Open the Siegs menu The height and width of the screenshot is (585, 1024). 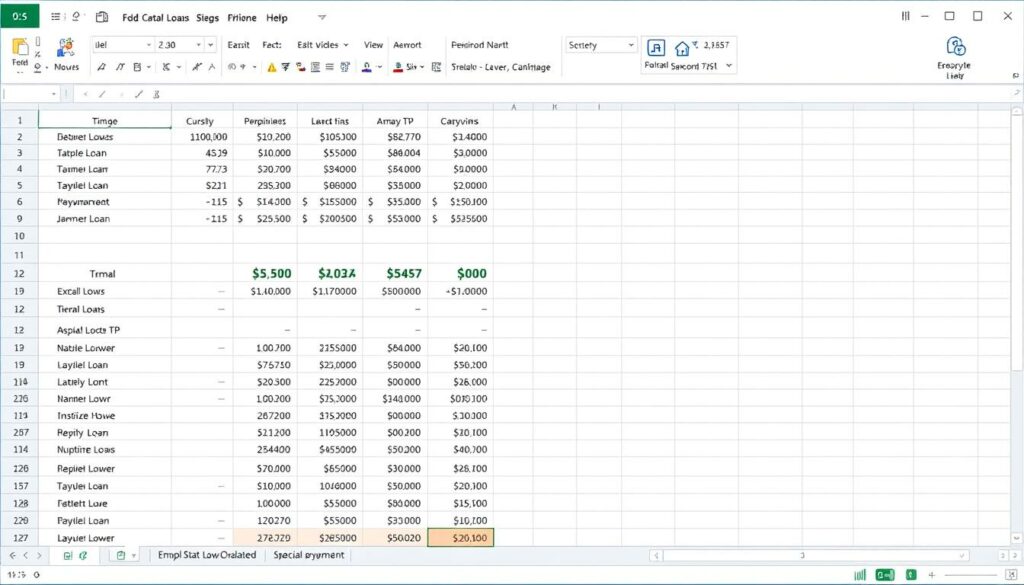(x=208, y=18)
